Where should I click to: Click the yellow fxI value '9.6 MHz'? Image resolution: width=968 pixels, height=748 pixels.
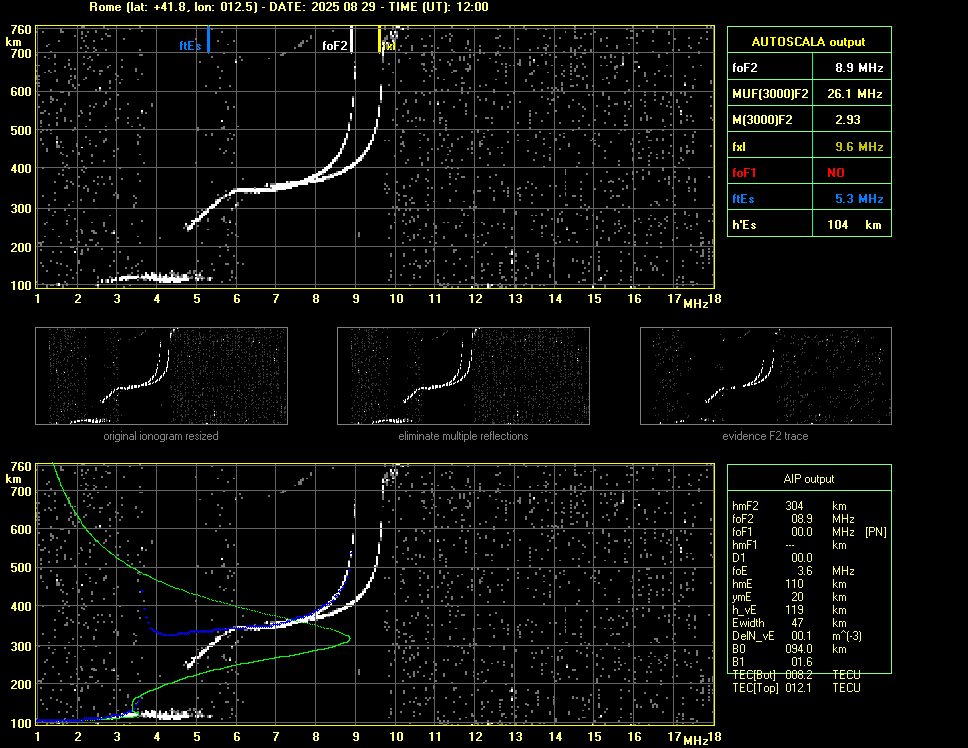pyautogui.click(x=859, y=147)
